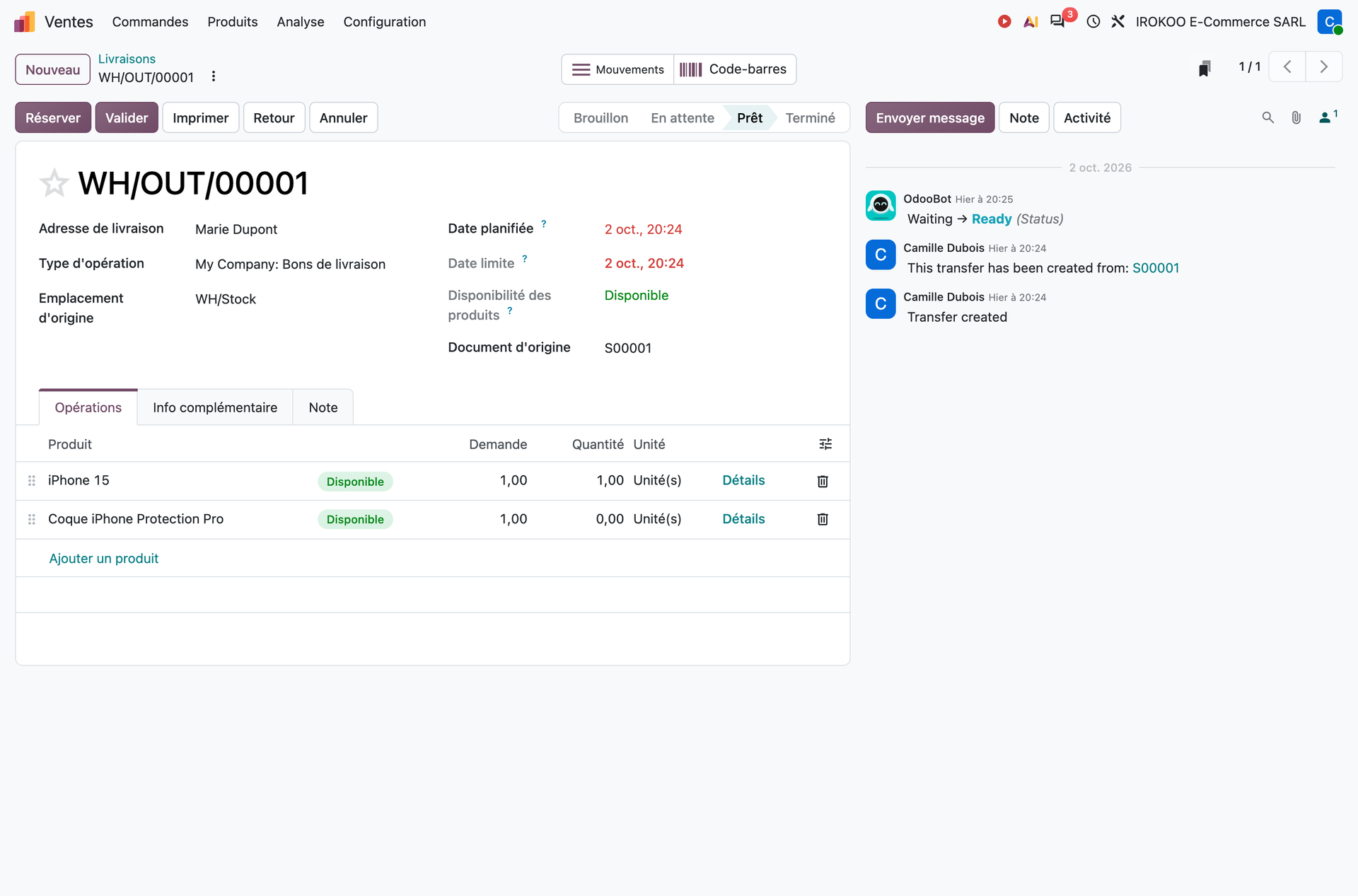
Task: Open the actions kebab menu for WH/OUT/00001
Action: pos(214,76)
